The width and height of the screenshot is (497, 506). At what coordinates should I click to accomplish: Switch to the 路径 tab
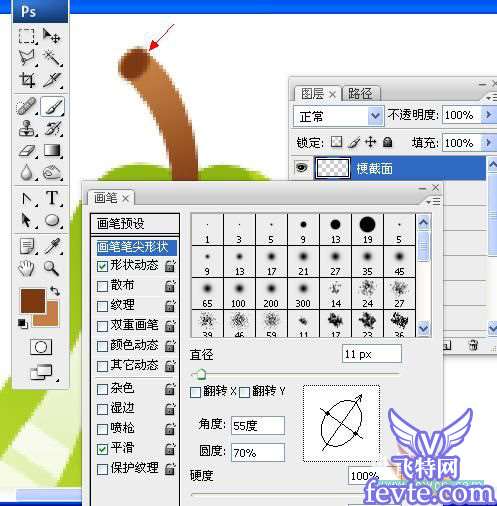(360, 94)
